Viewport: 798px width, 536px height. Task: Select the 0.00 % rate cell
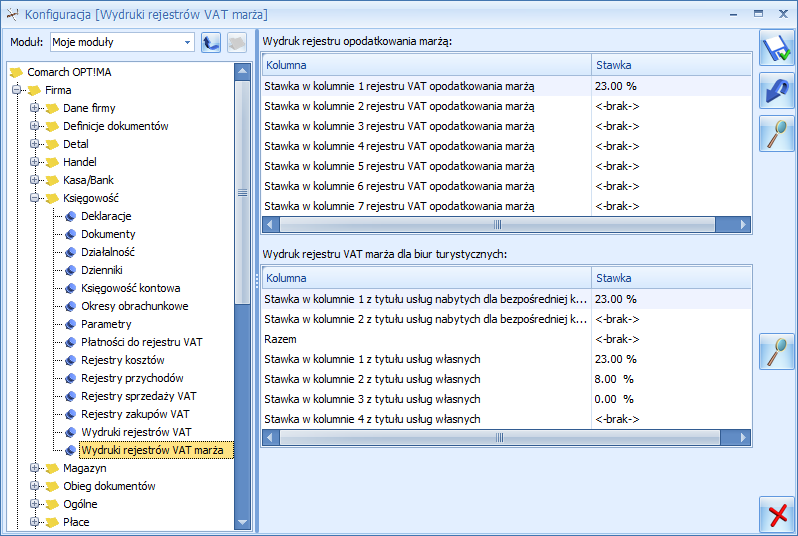[671, 399]
